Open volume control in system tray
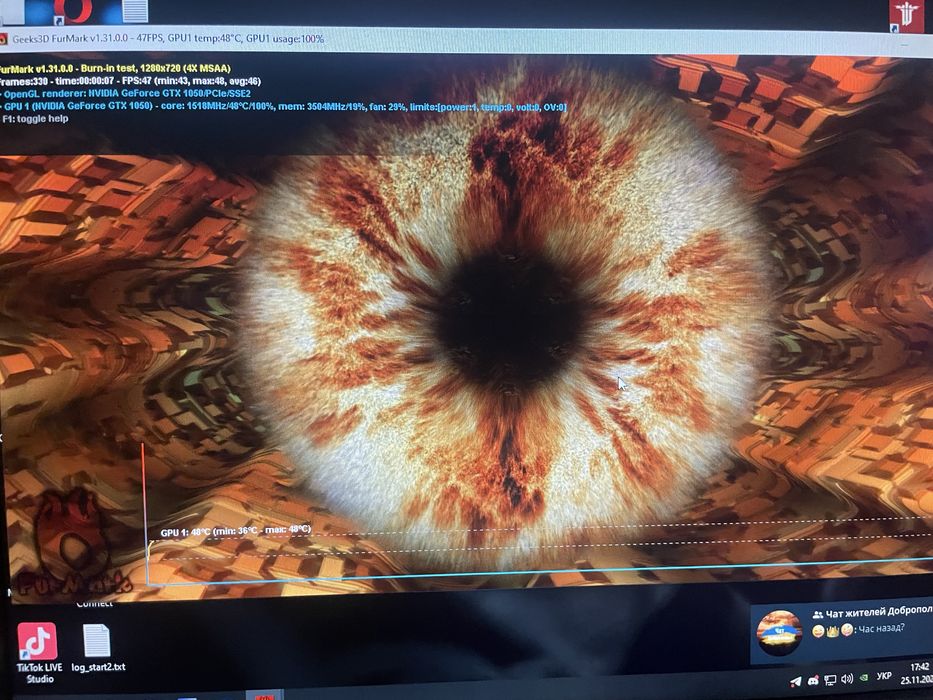Viewport: 933px width, 700px height. (x=847, y=678)
